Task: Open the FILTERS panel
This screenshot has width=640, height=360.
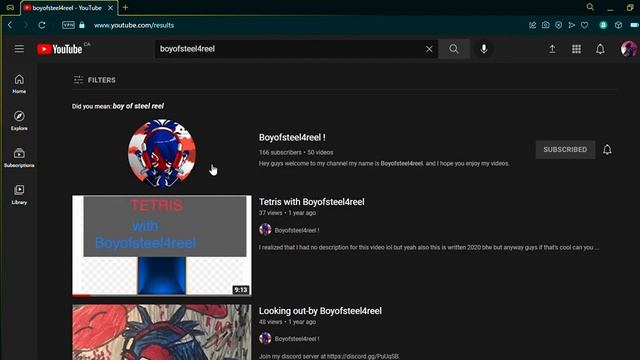Action: point(95,80)
